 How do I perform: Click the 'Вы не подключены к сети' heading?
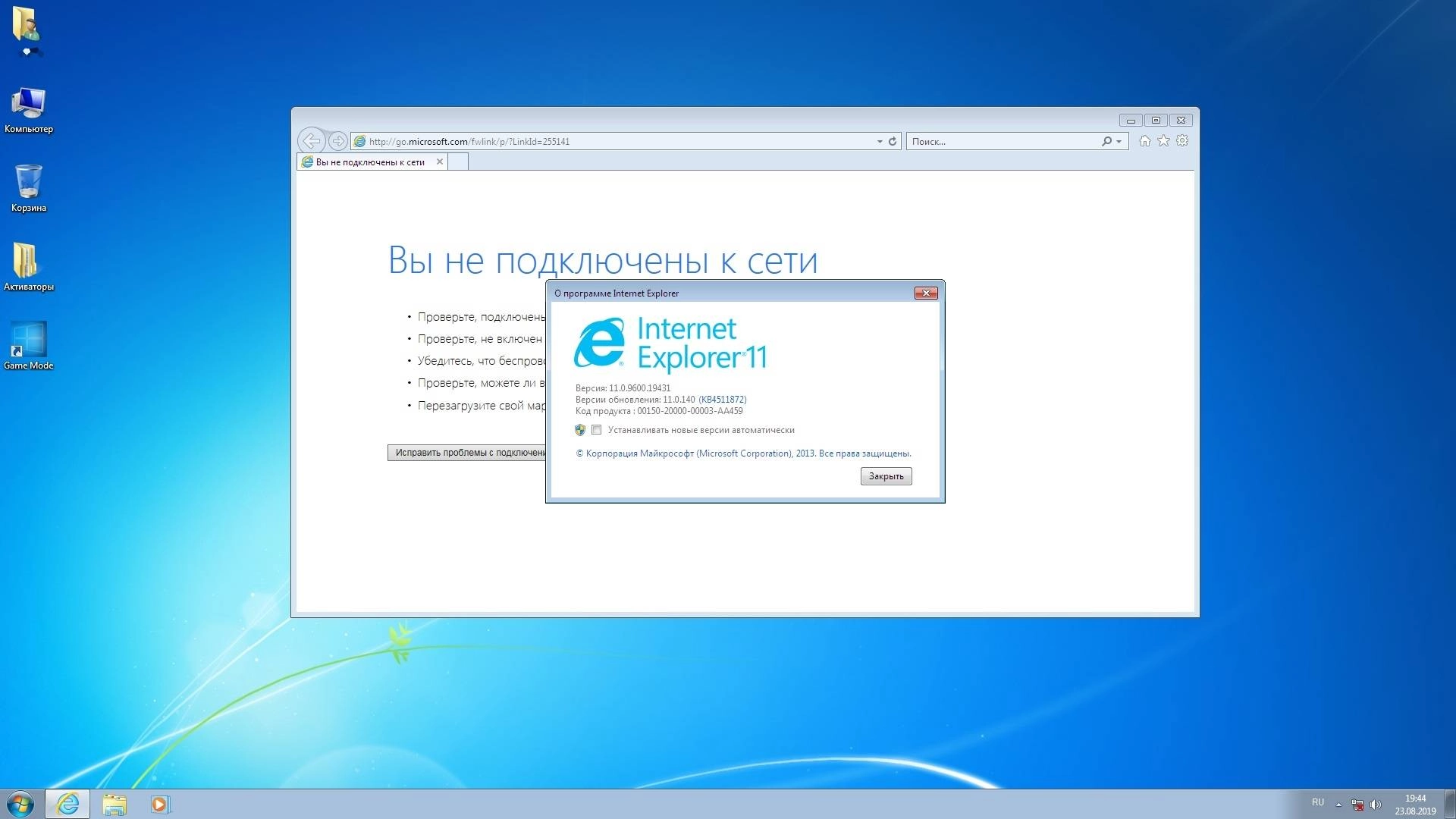tap(603, 260)
